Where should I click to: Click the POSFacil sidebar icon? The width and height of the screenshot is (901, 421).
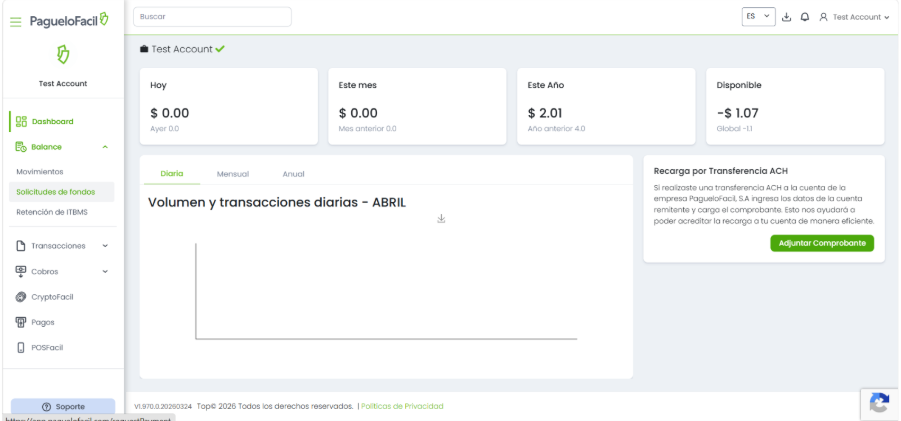point(21,348)
